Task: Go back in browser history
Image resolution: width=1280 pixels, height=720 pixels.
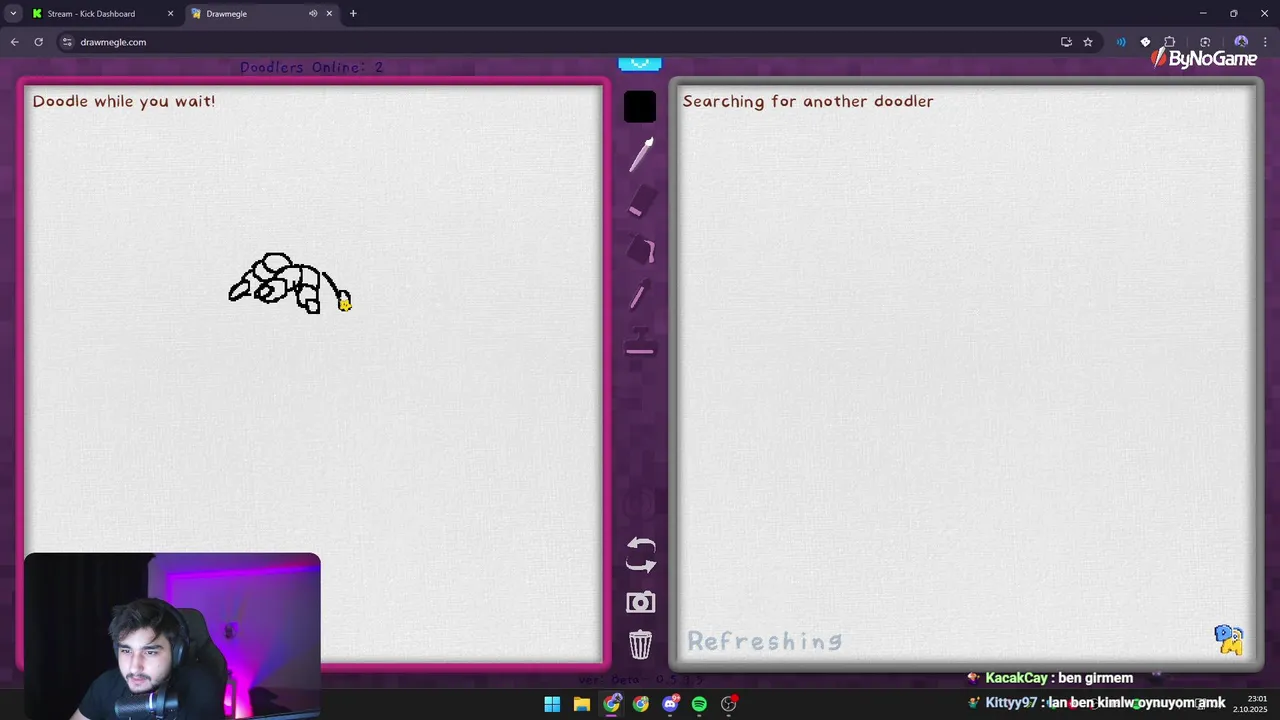Action: coord(14,42)
